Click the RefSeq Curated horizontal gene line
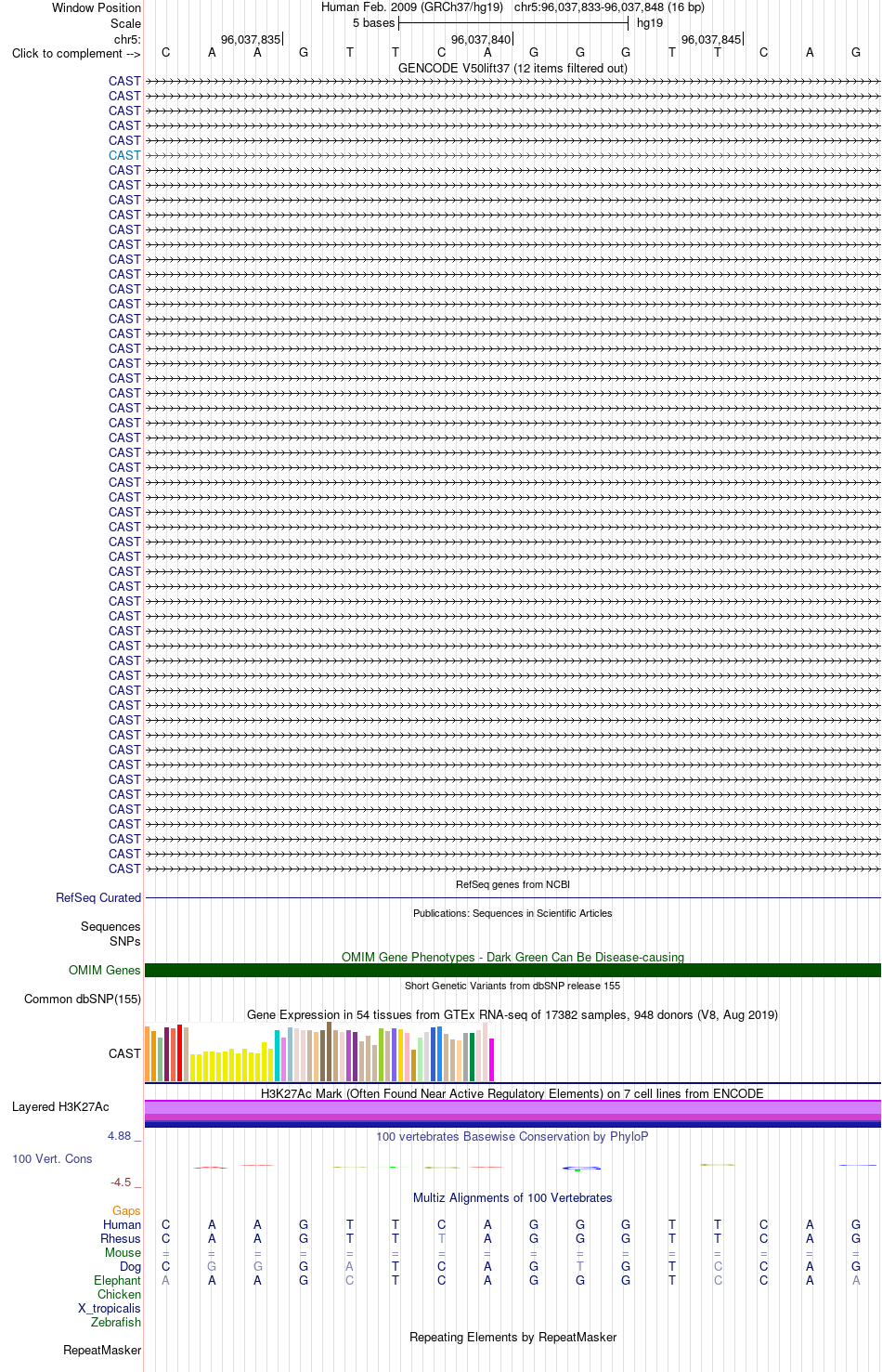 click(512, 897)
